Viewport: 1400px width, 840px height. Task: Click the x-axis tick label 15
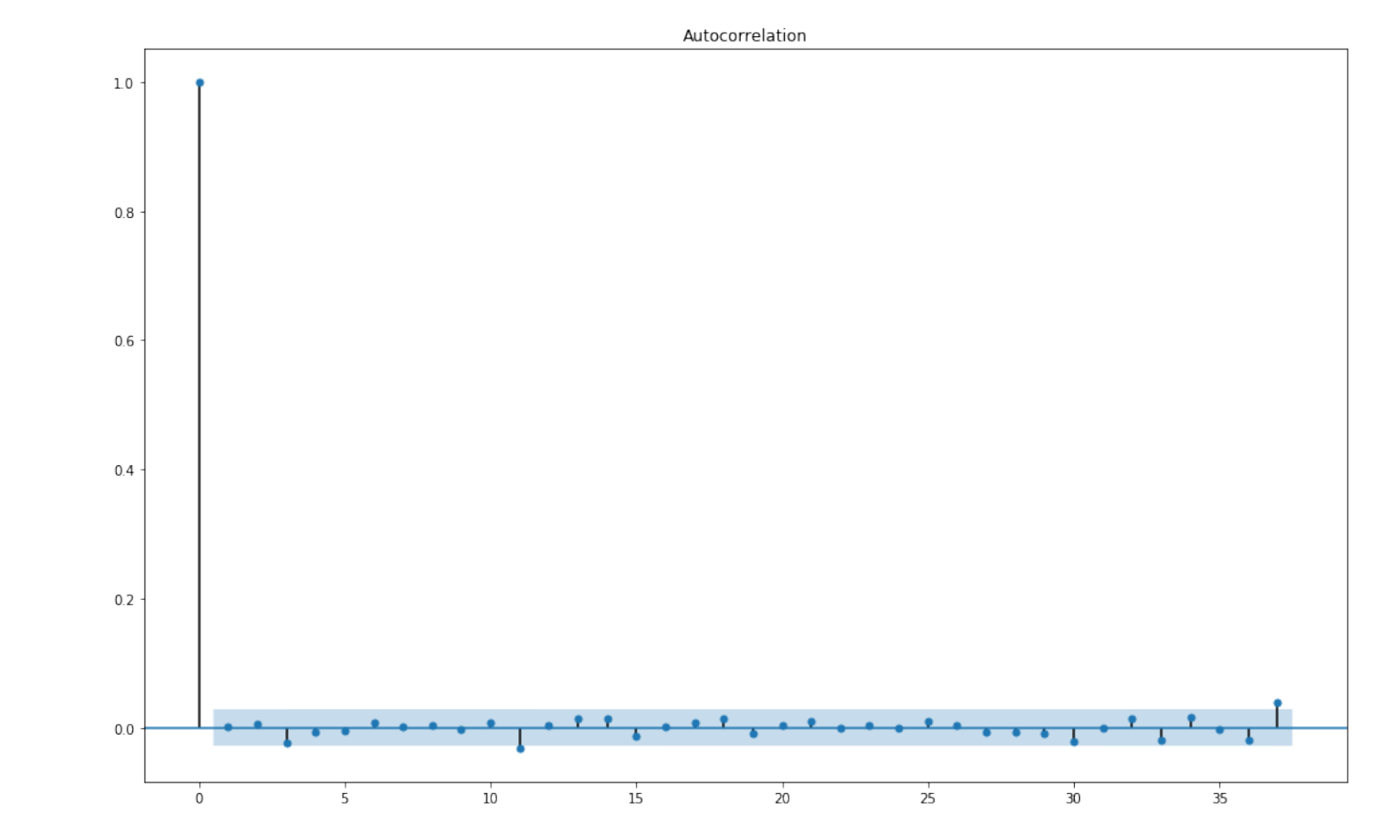click(636, 798)
